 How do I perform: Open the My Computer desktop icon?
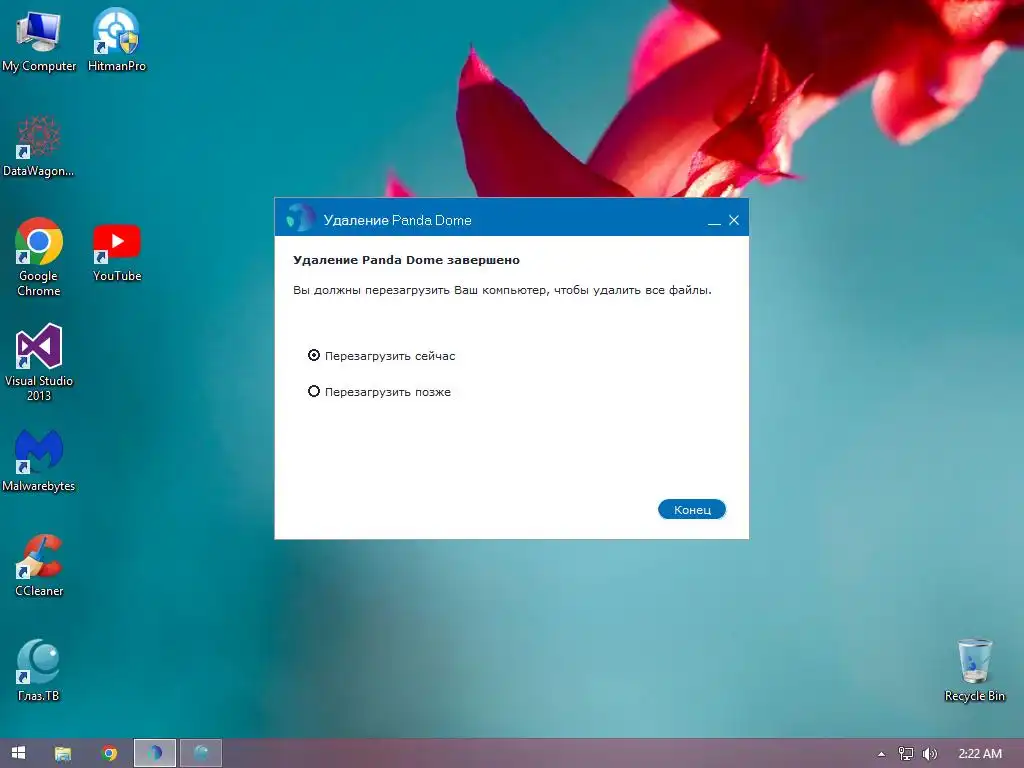39,40
